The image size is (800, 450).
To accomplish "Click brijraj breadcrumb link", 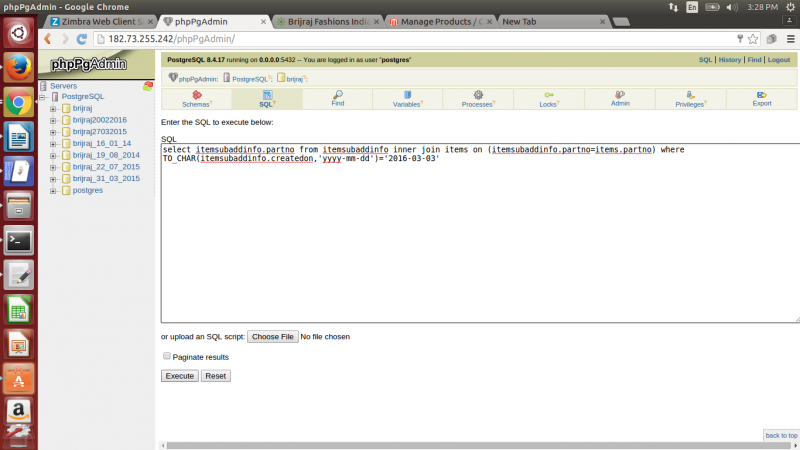I will point(294,79).
